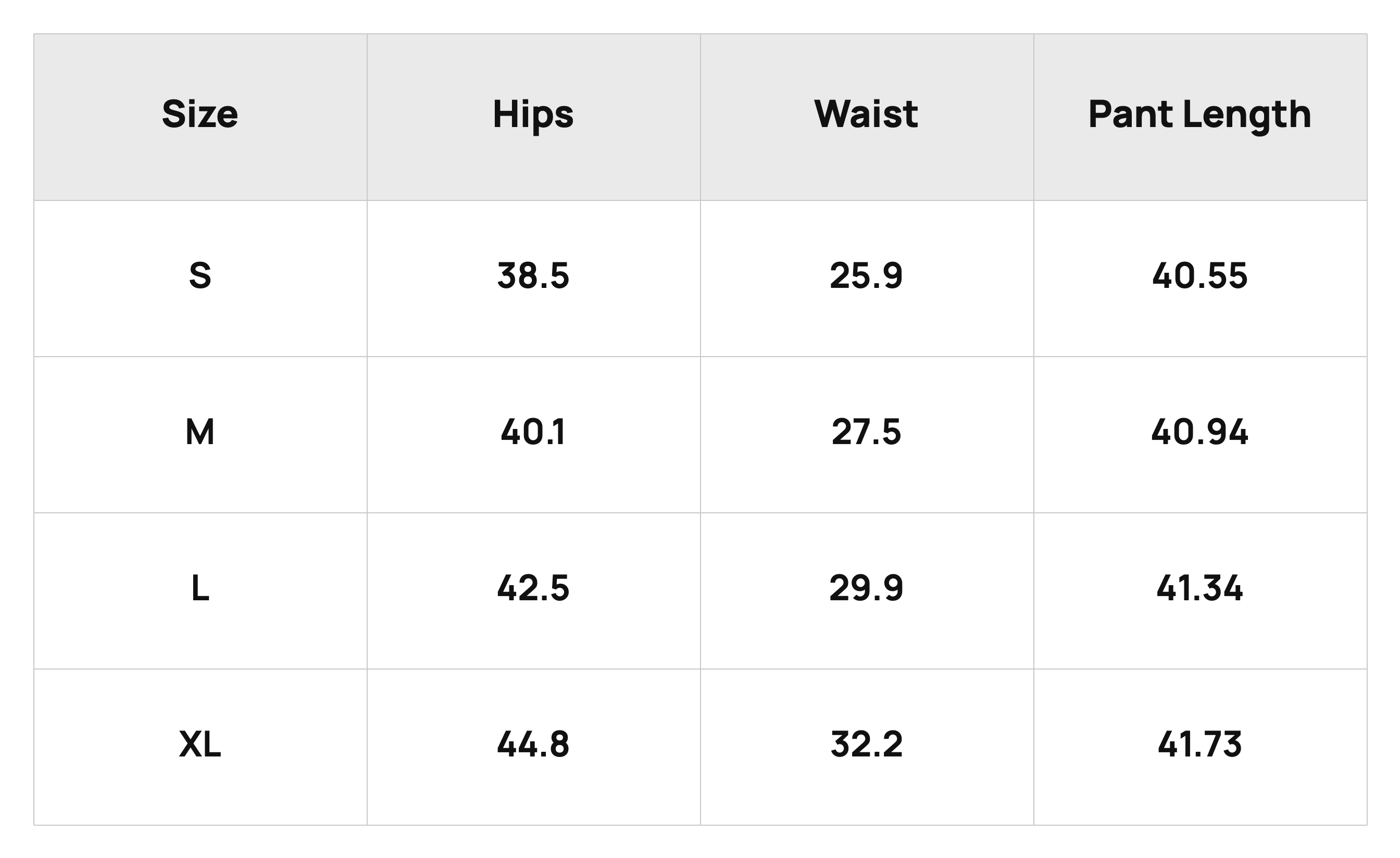Click the S size row label
Image resolution: width=1400 pixels, height=858 pixels.
[x=200, y=278]
